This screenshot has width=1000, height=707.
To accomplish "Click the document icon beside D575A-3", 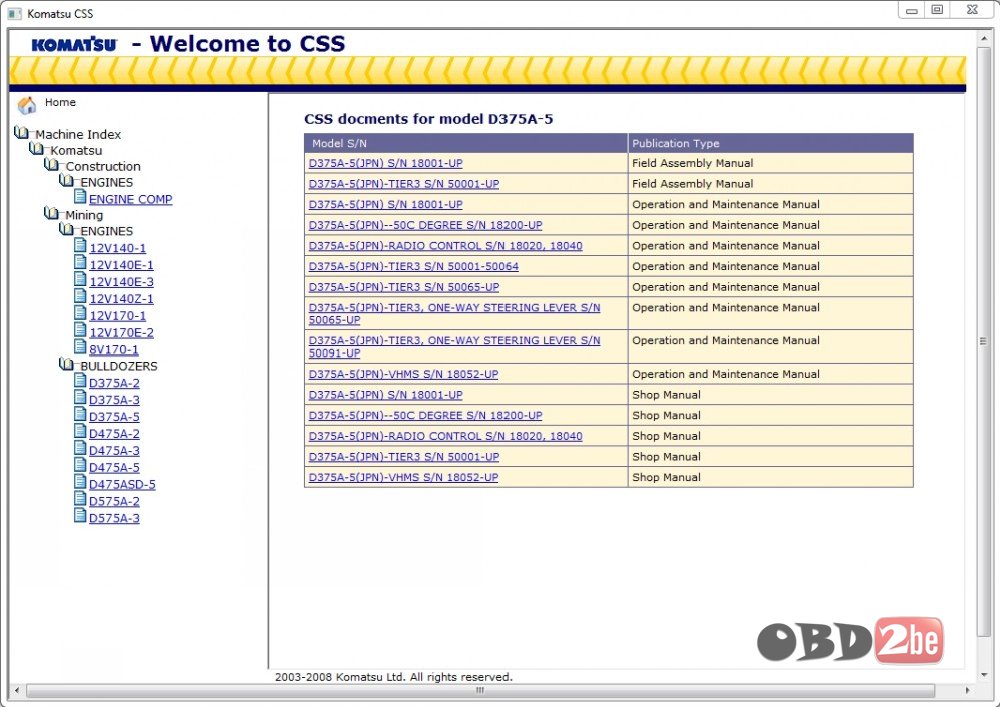I will click(x=80, y=515).
